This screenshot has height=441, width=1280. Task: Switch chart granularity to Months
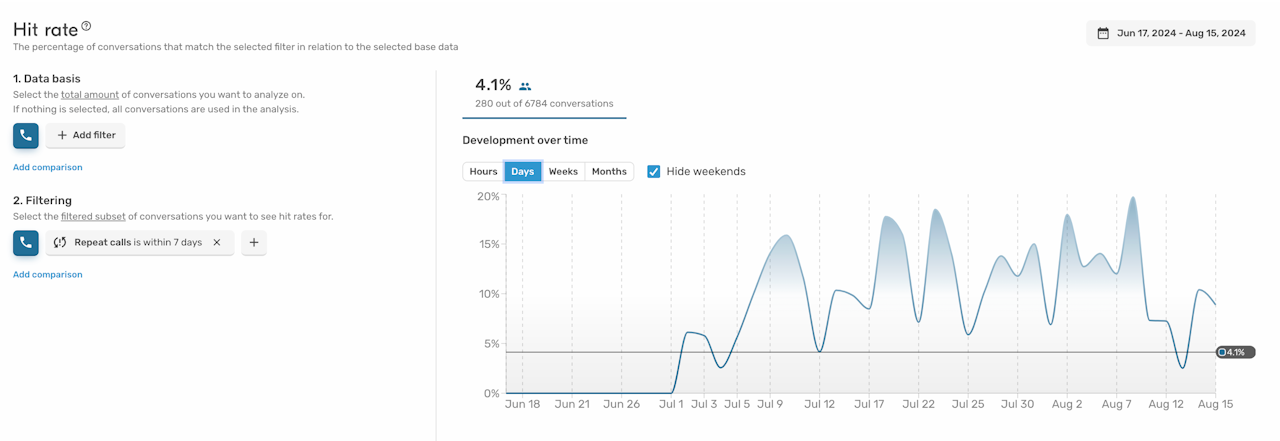609,171
